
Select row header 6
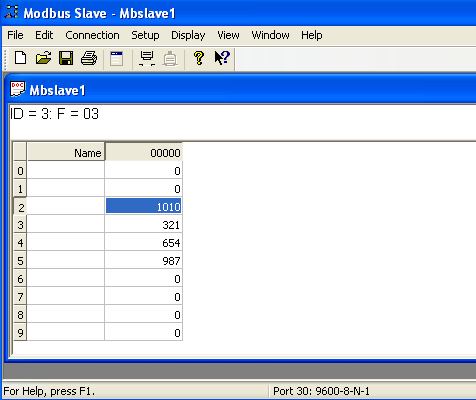tap(20, 278)
